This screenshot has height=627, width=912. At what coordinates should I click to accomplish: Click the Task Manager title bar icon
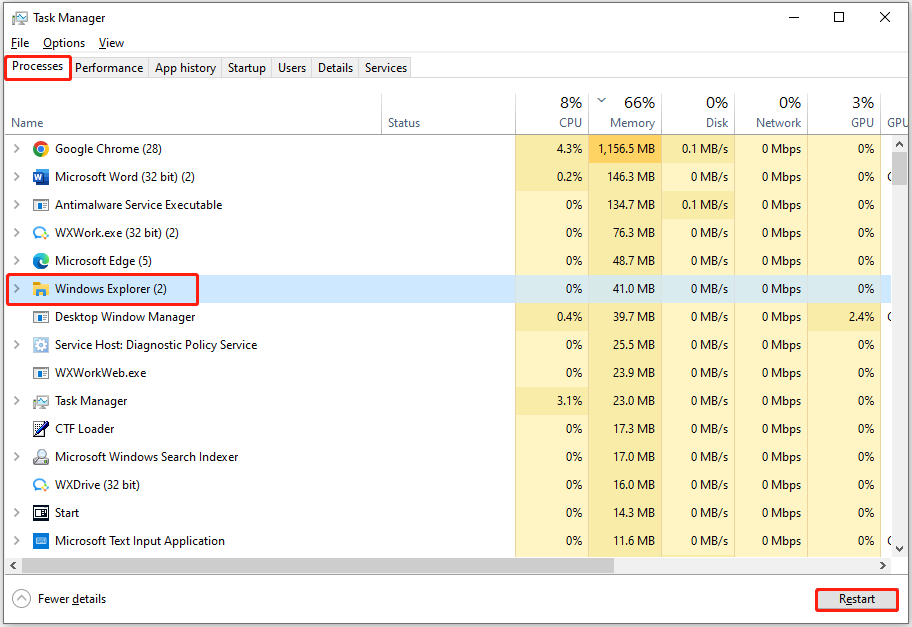click(x=19, y=18)
